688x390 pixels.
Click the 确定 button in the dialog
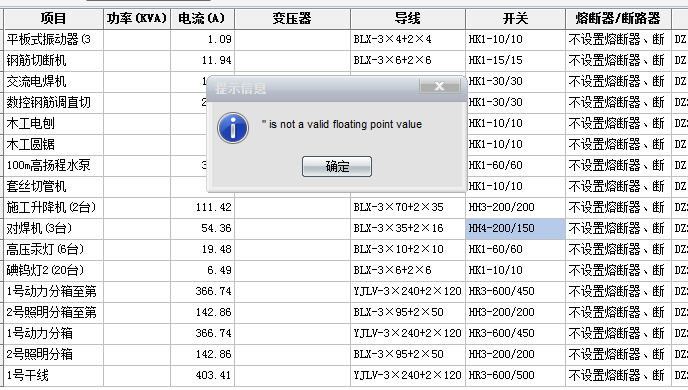tap(337, 167)
